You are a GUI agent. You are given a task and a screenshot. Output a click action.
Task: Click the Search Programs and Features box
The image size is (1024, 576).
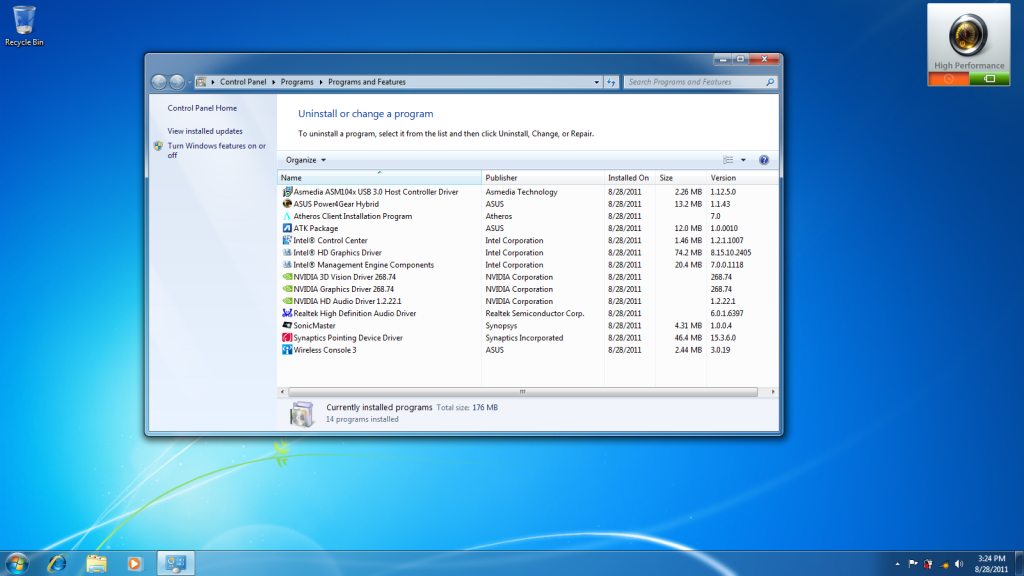click(695, 82)
